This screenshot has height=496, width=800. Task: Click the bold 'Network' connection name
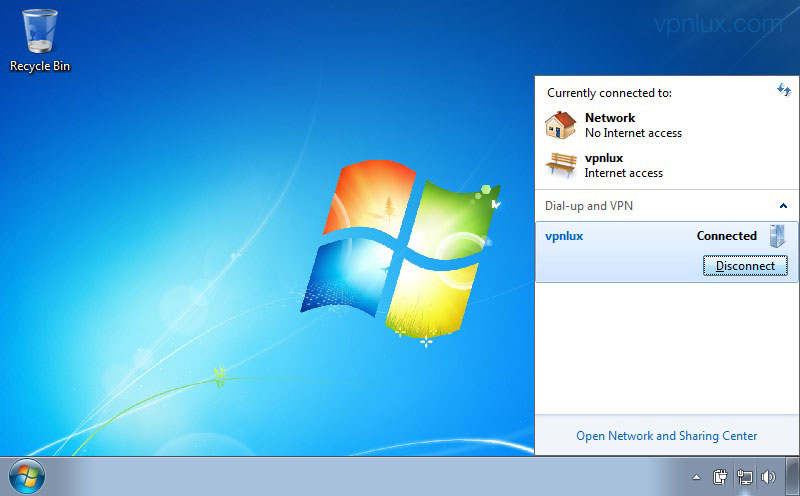tap(610, 118)
